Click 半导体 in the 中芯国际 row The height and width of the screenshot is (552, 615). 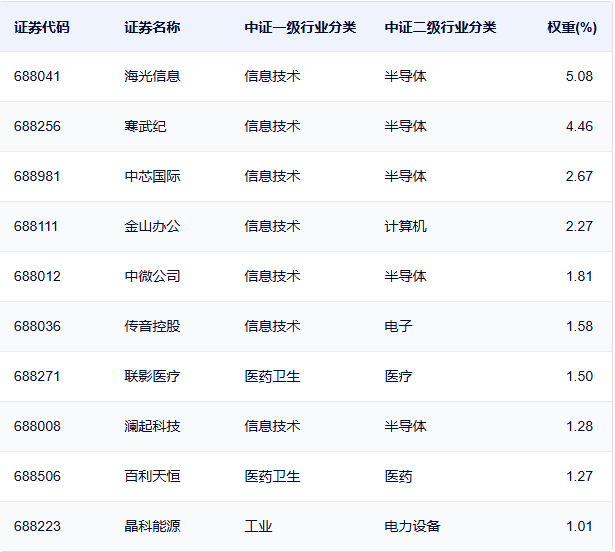[405, 176]
